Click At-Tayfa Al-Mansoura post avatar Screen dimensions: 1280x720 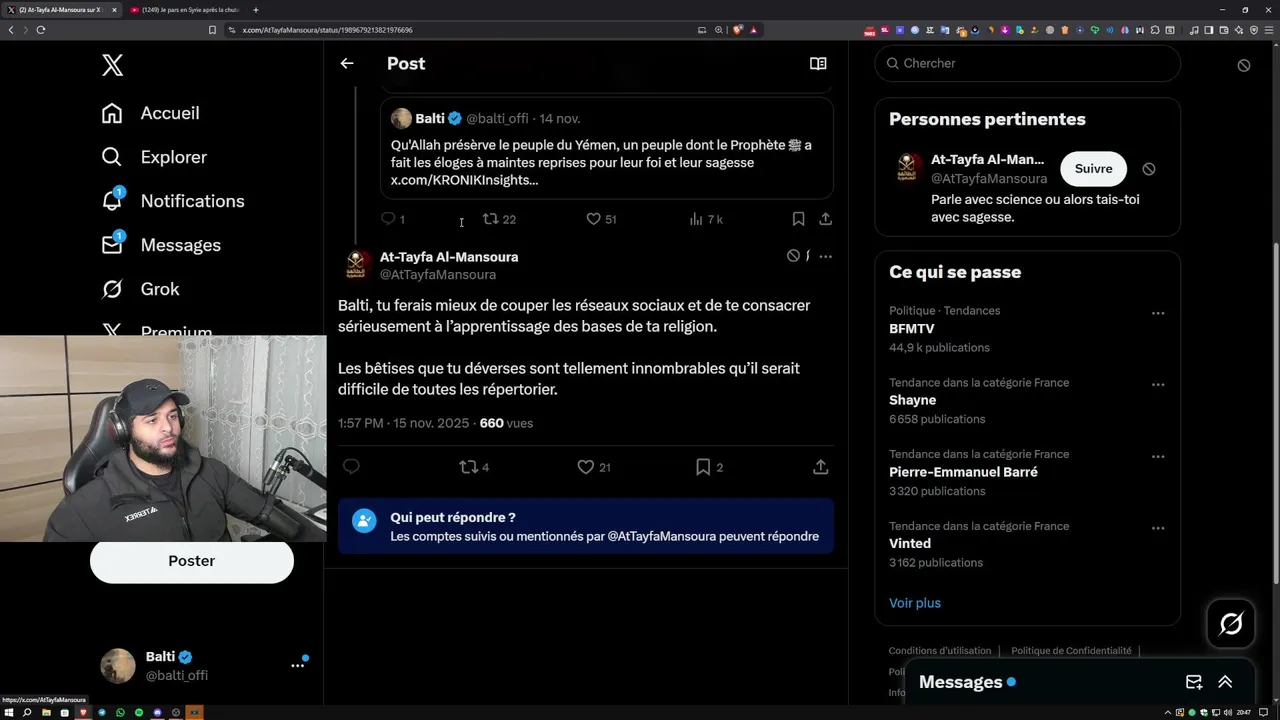(x=357, y=265)
